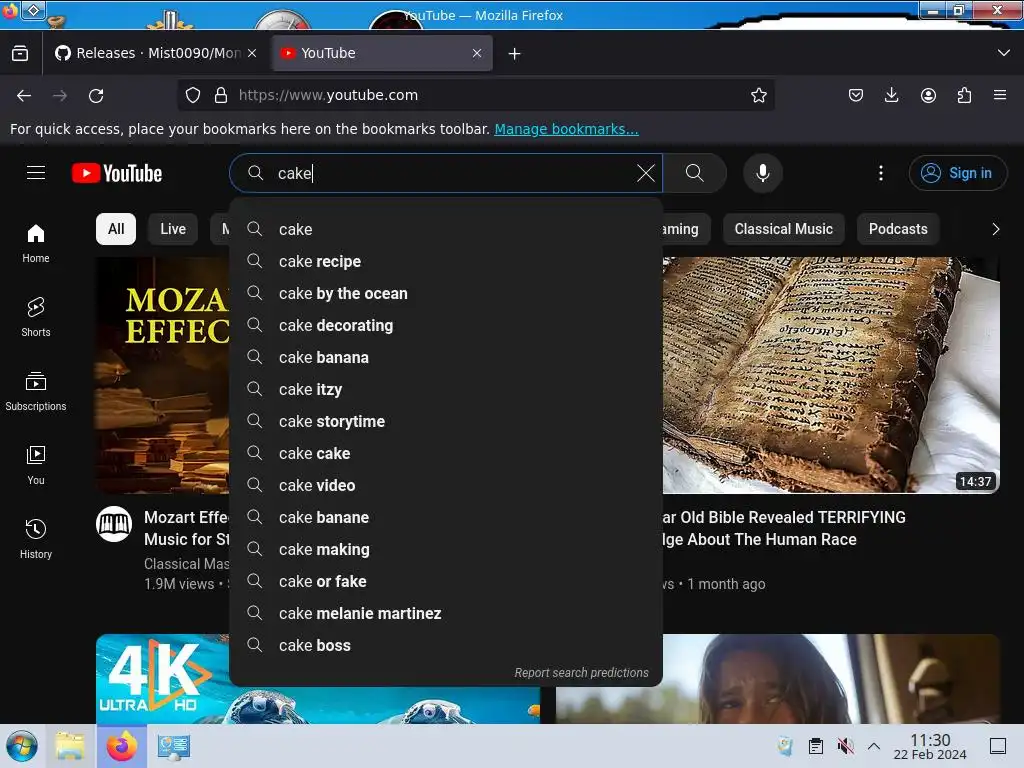Choose suggestion 'cake'
This screenshot has width=1024, height=768.
pos(446,229)
